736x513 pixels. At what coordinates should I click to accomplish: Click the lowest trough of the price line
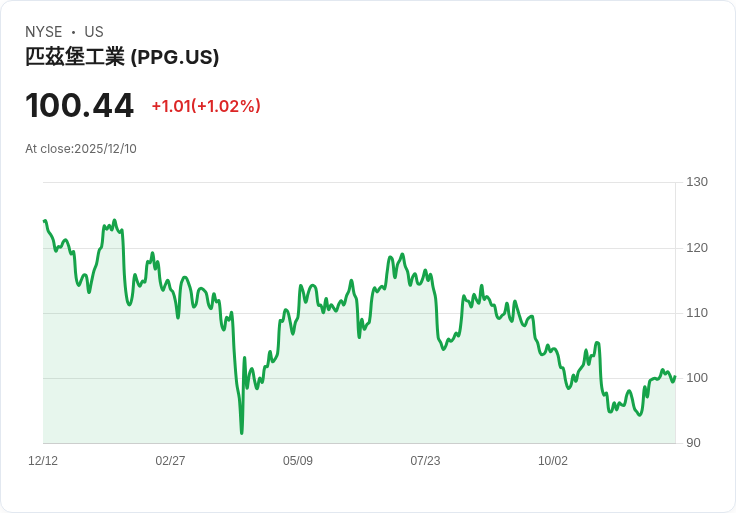pyautogui.click(x=242, y=433)
